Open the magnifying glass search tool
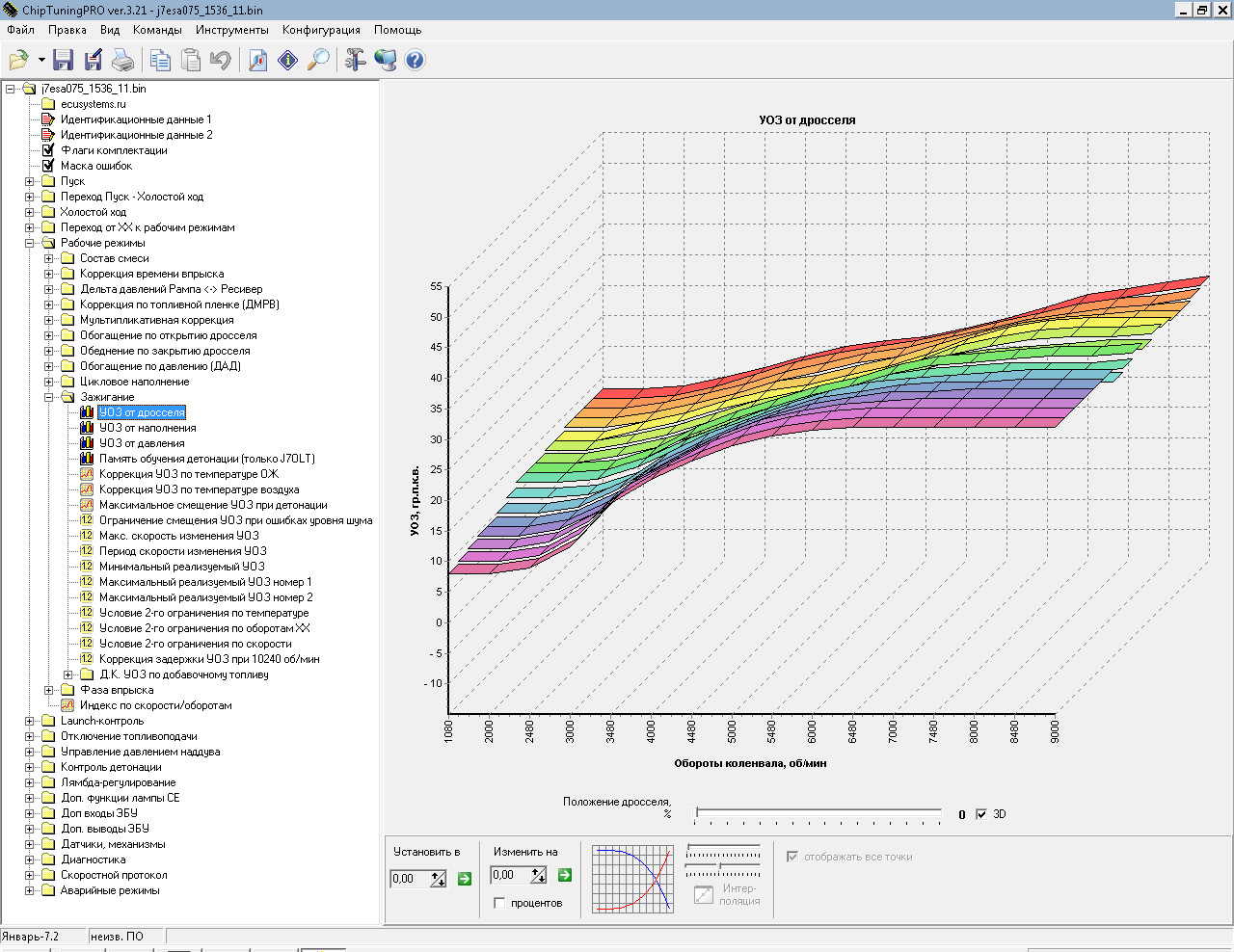This screenshot has width=1234, height=952. point(318,60)
